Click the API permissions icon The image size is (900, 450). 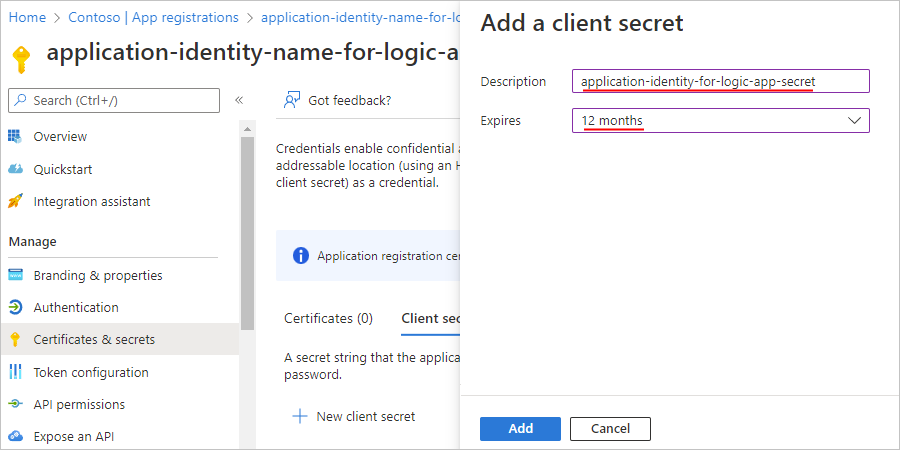click(15, 404)
